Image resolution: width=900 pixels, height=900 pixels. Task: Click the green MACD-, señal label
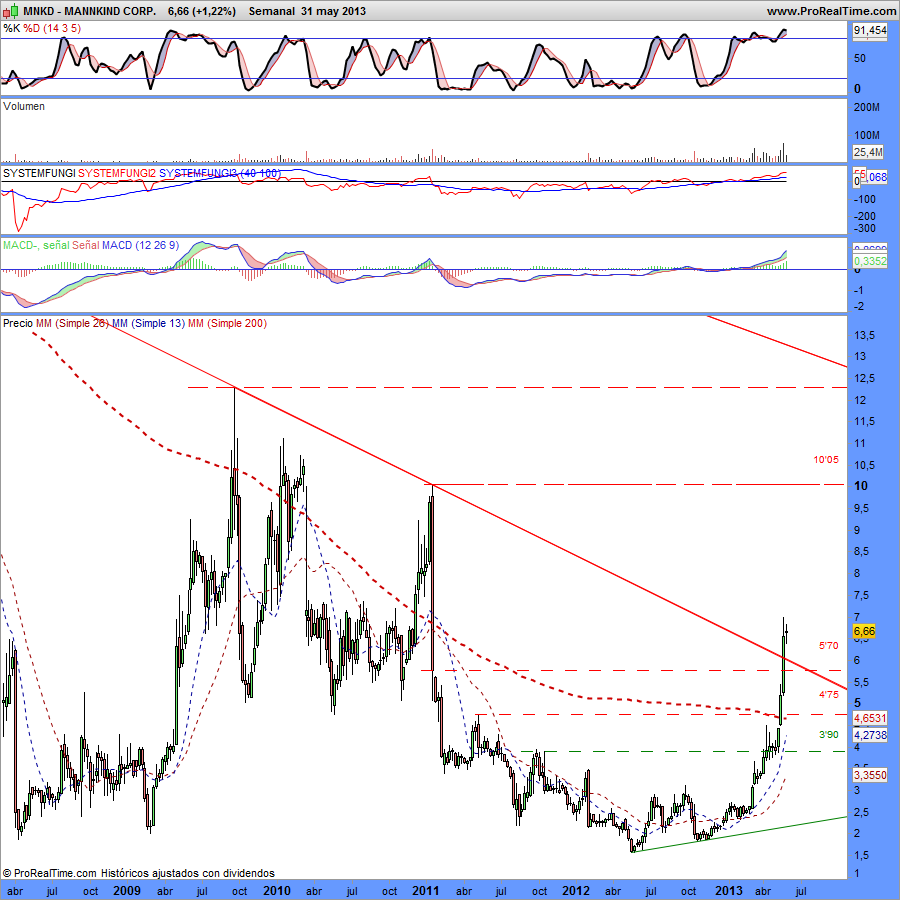(x=36, y=245)
